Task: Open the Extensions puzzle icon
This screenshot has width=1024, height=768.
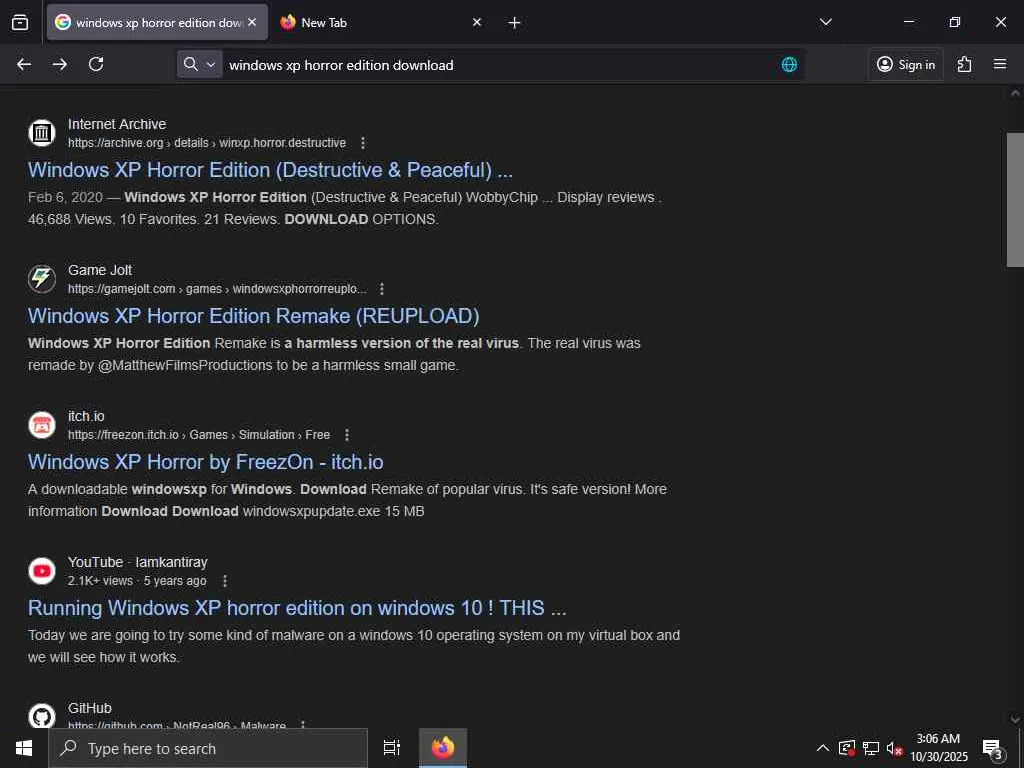Action: tap(964, 64)
